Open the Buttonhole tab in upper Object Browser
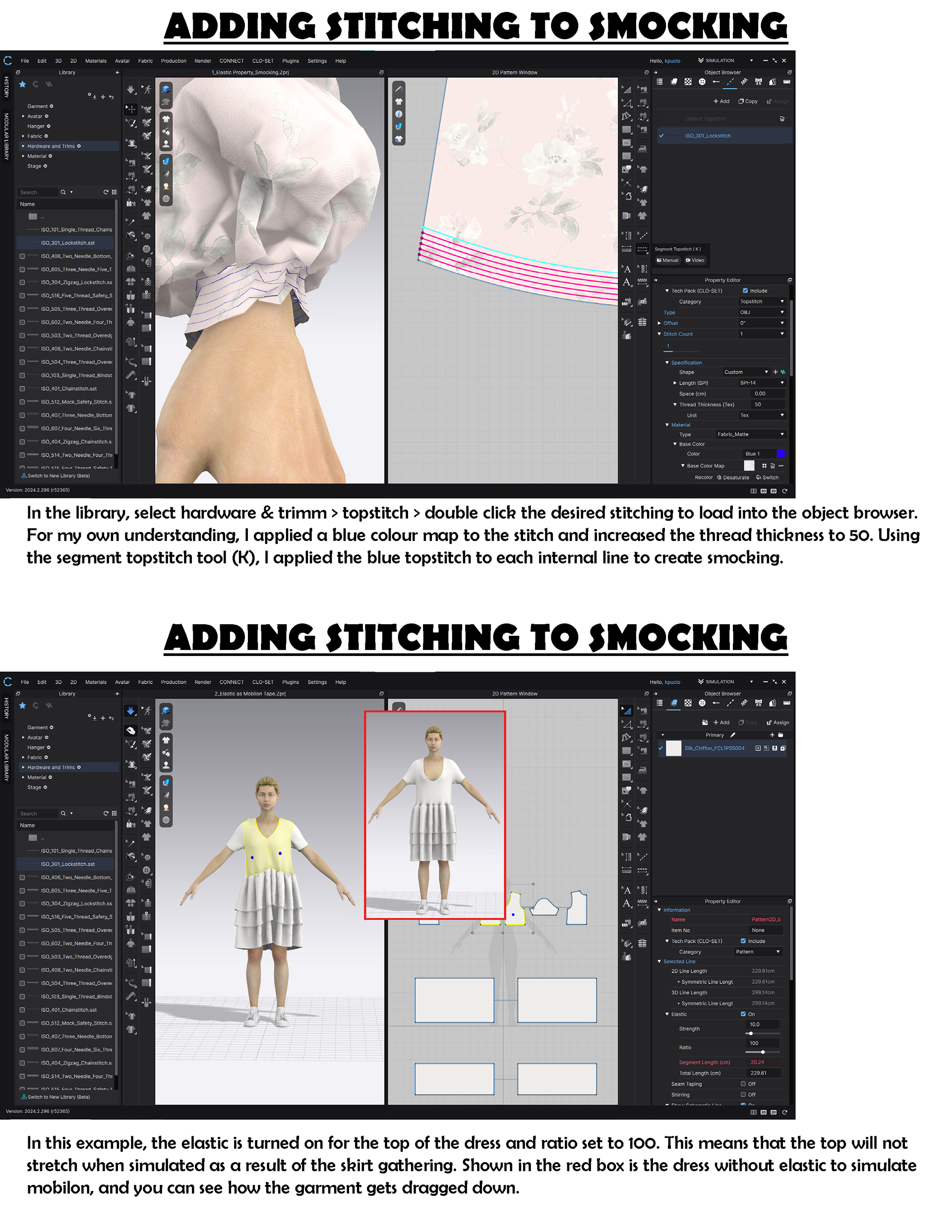 [x=716, y=82]
